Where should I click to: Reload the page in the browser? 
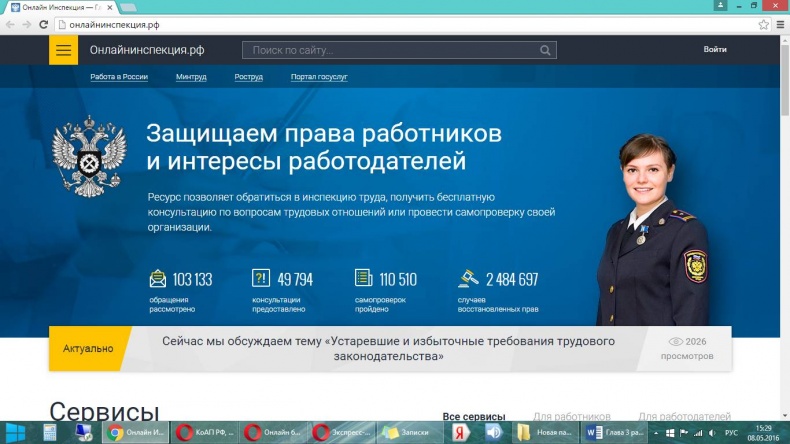pyautogui.click(x=43, y=23)
